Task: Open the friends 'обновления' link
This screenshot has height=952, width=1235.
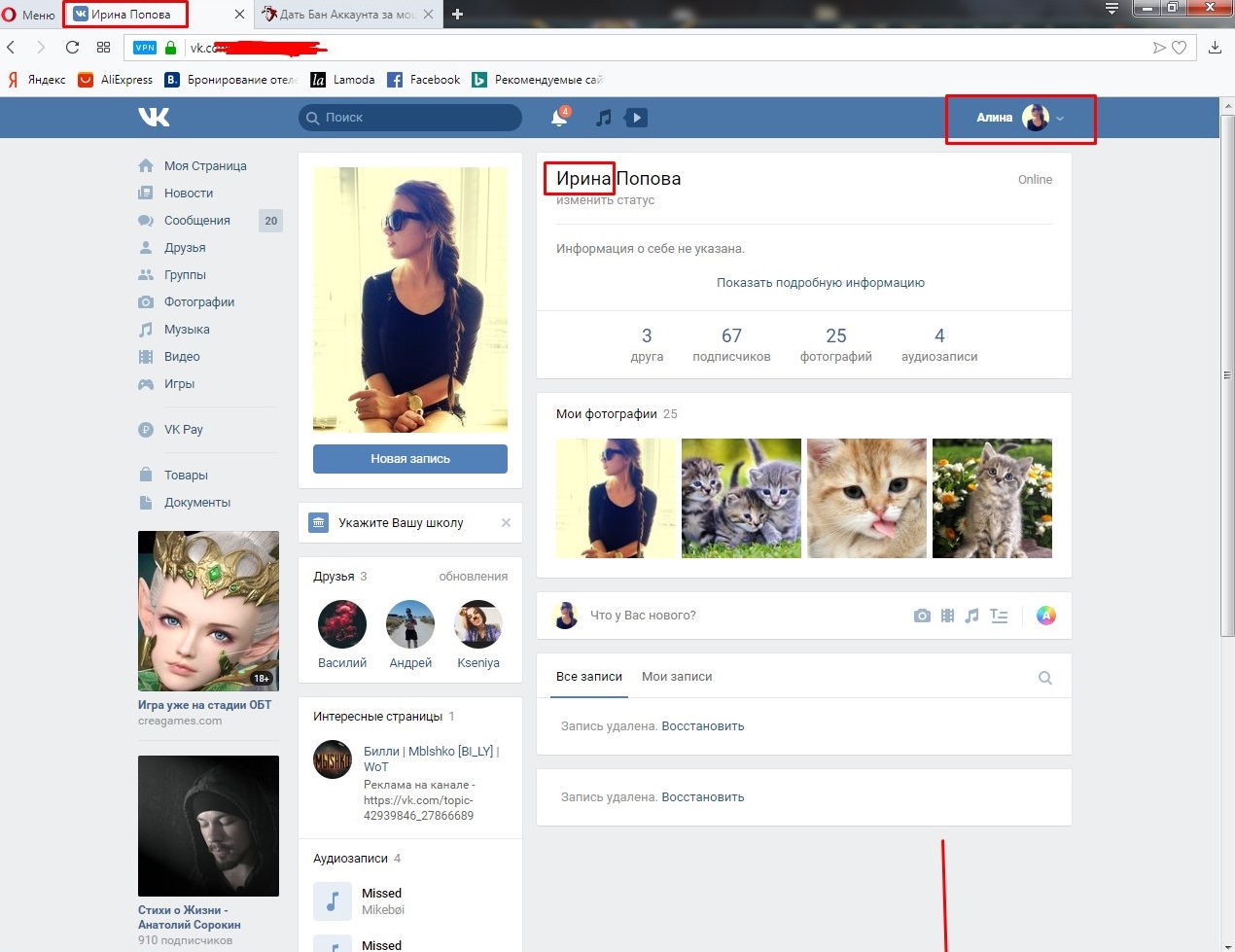Action: 474,577
